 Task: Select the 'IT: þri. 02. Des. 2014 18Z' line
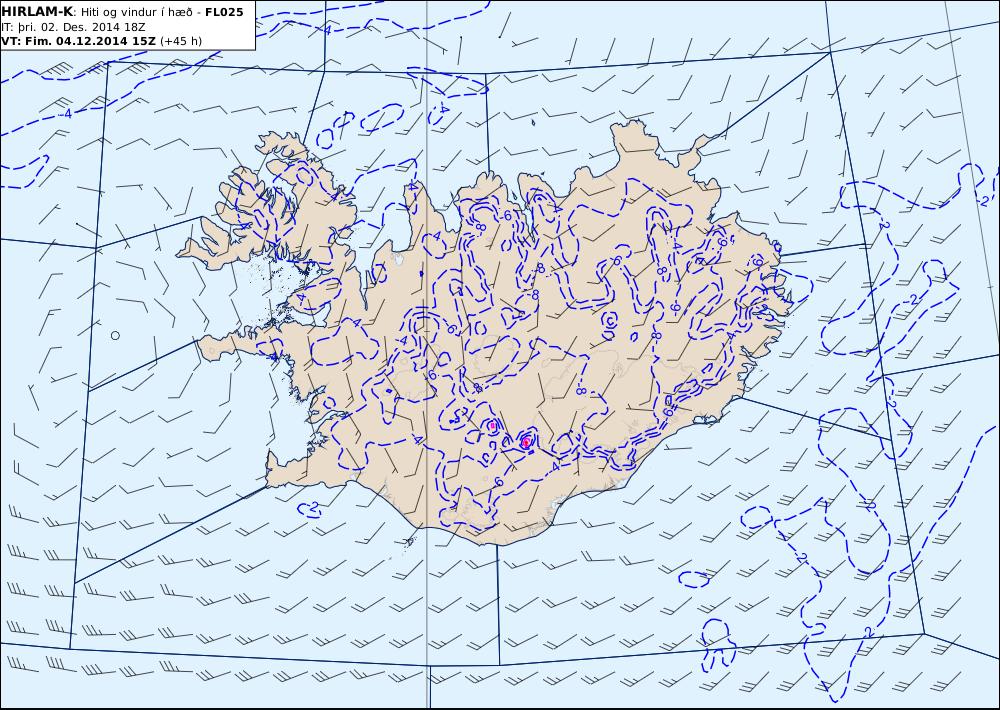tap(73, 27)
